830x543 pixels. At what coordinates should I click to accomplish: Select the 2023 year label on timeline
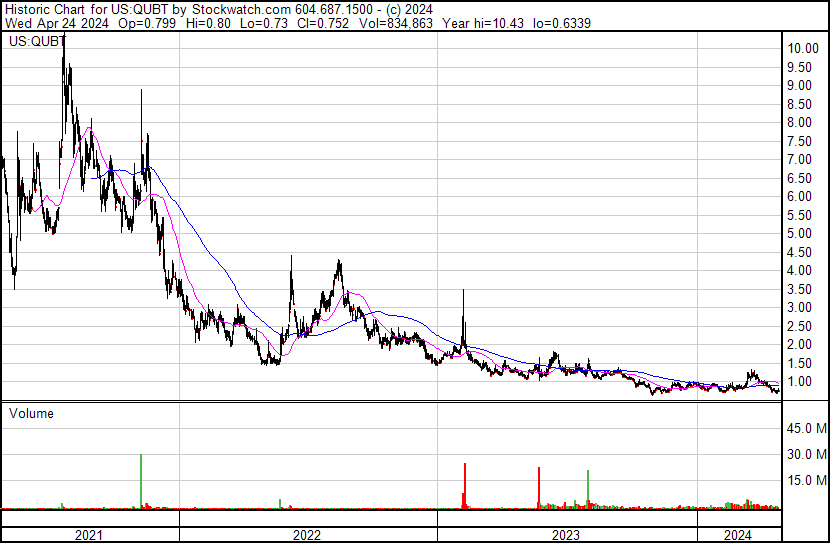coord(566,534)
